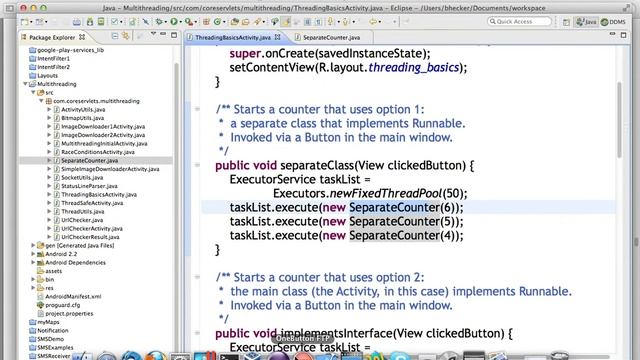Toggle folding for the separateClass method
The width and height of the screenshot is (640, 360).
[198, 165]
